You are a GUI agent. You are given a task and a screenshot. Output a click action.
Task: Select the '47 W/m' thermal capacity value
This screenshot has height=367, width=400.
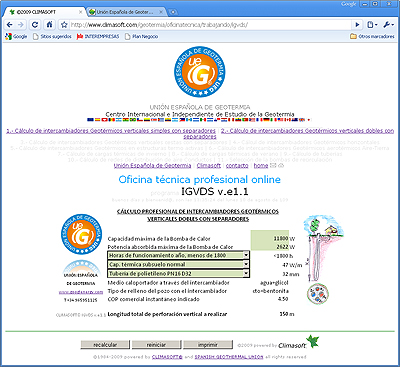click(292, 265)
